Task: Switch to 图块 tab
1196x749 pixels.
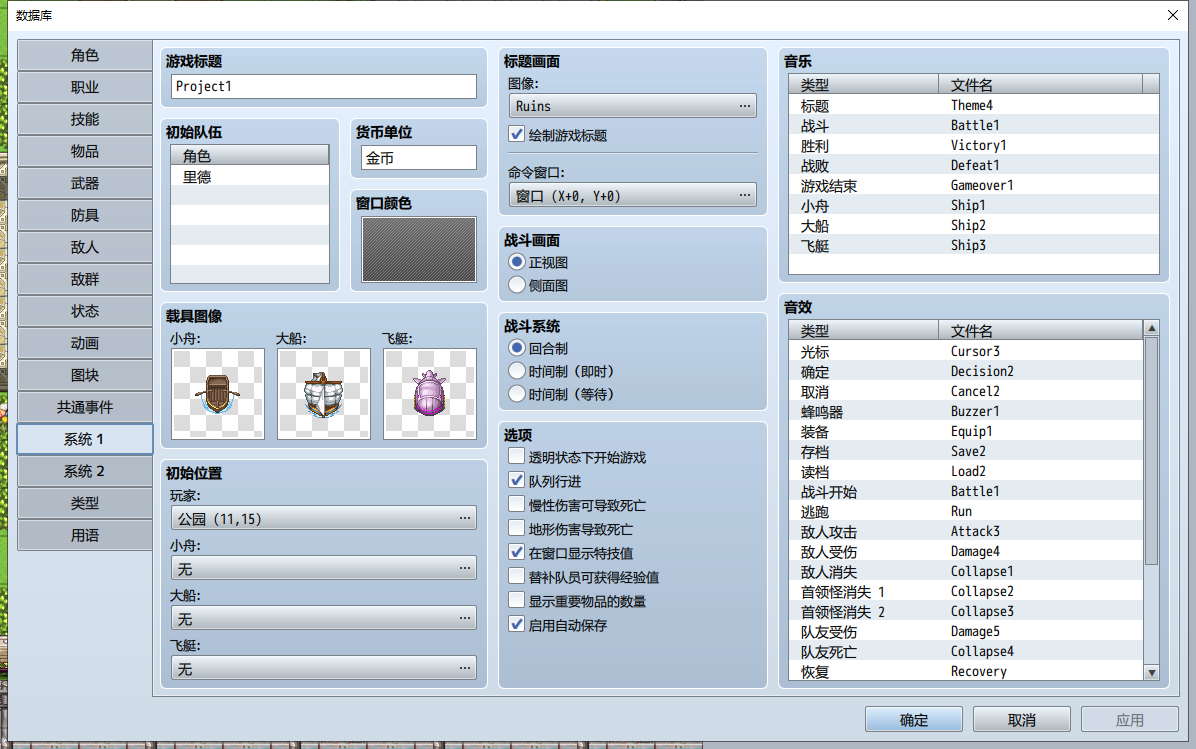Action: (x=85, y=375)
